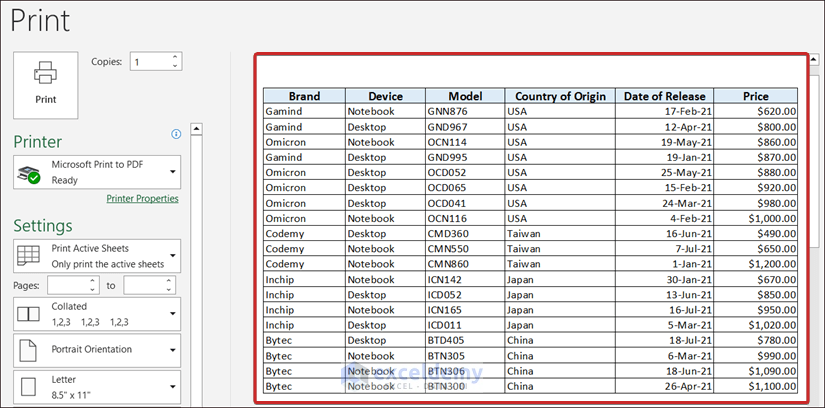Click the date cell 30-Jan-21
The height and width of the screenshot is (408, 825).
click(665, 280)
